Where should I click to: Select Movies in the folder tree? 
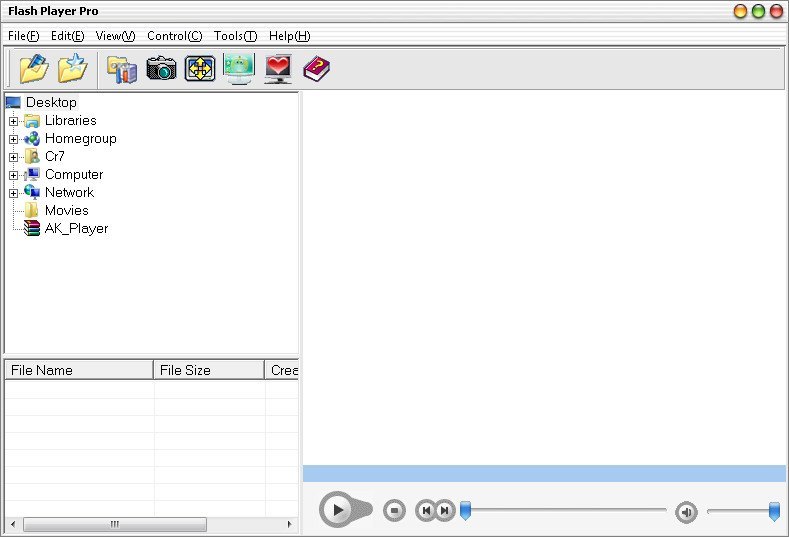click(x=66, y=210)
